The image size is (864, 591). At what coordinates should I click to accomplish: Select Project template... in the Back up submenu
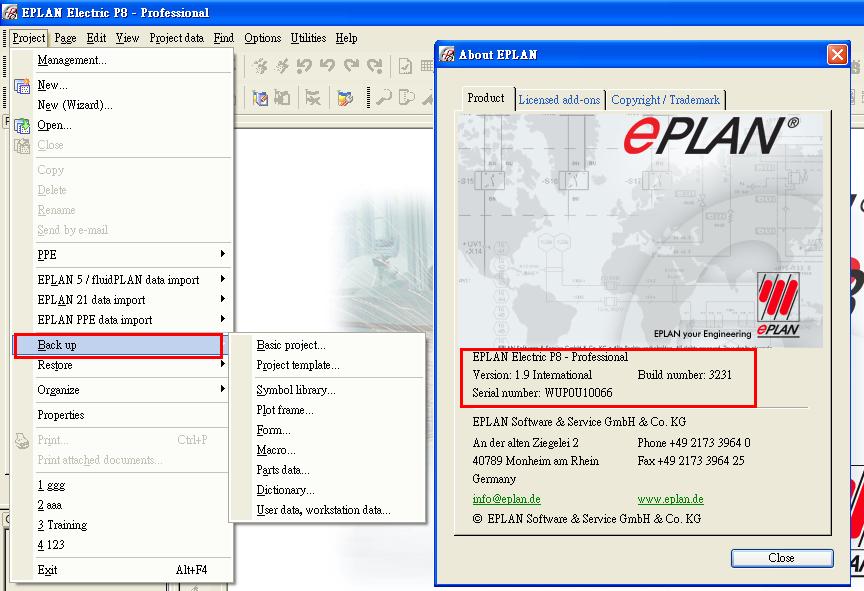coord(327,365)
